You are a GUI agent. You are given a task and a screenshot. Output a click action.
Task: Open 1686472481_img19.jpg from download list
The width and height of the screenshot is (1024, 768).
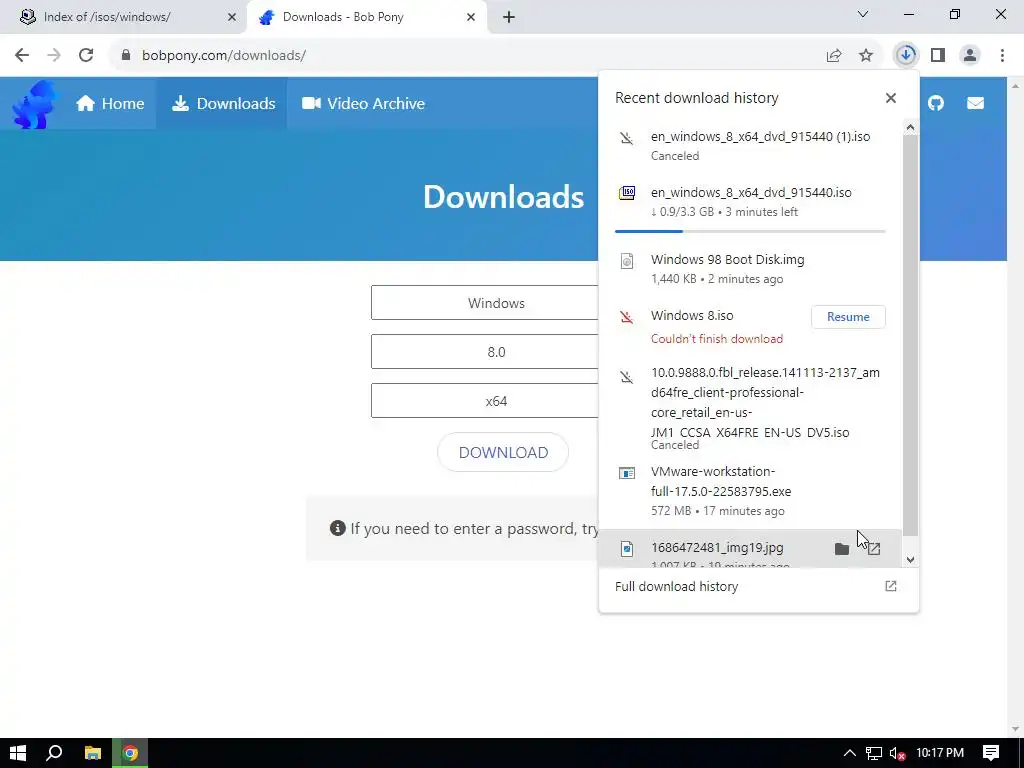[717, 548]
